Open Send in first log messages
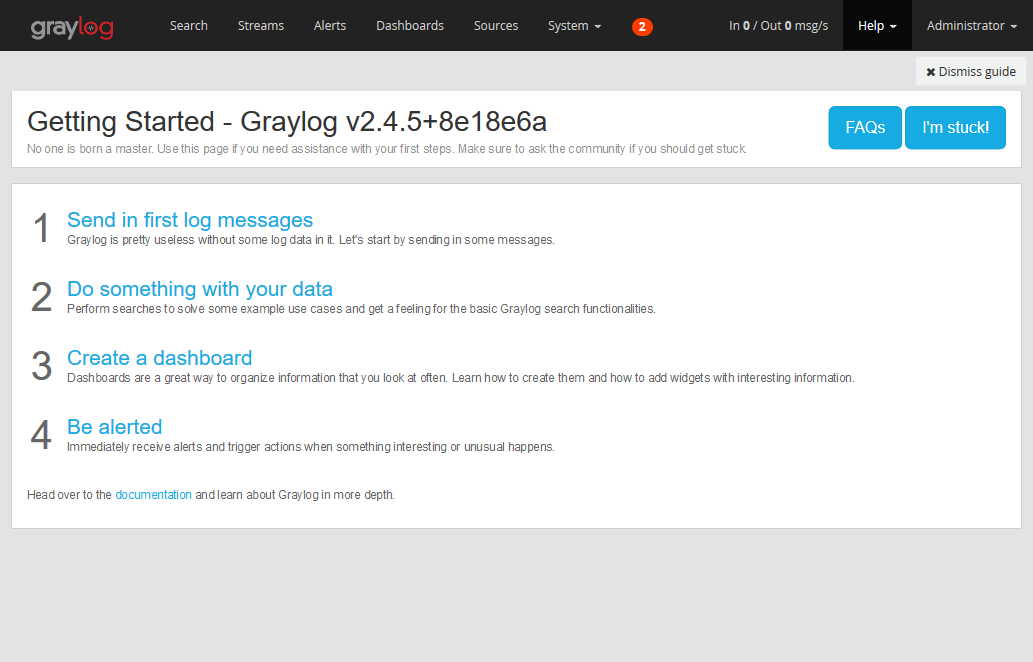 [x=190, y=220]
